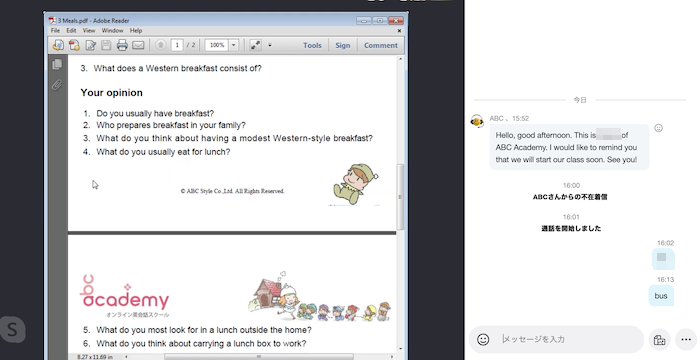This screenshot has height=360, width=700.
Task: Click the ABC Academy reminder message bubble
Action: coord(569,147)
